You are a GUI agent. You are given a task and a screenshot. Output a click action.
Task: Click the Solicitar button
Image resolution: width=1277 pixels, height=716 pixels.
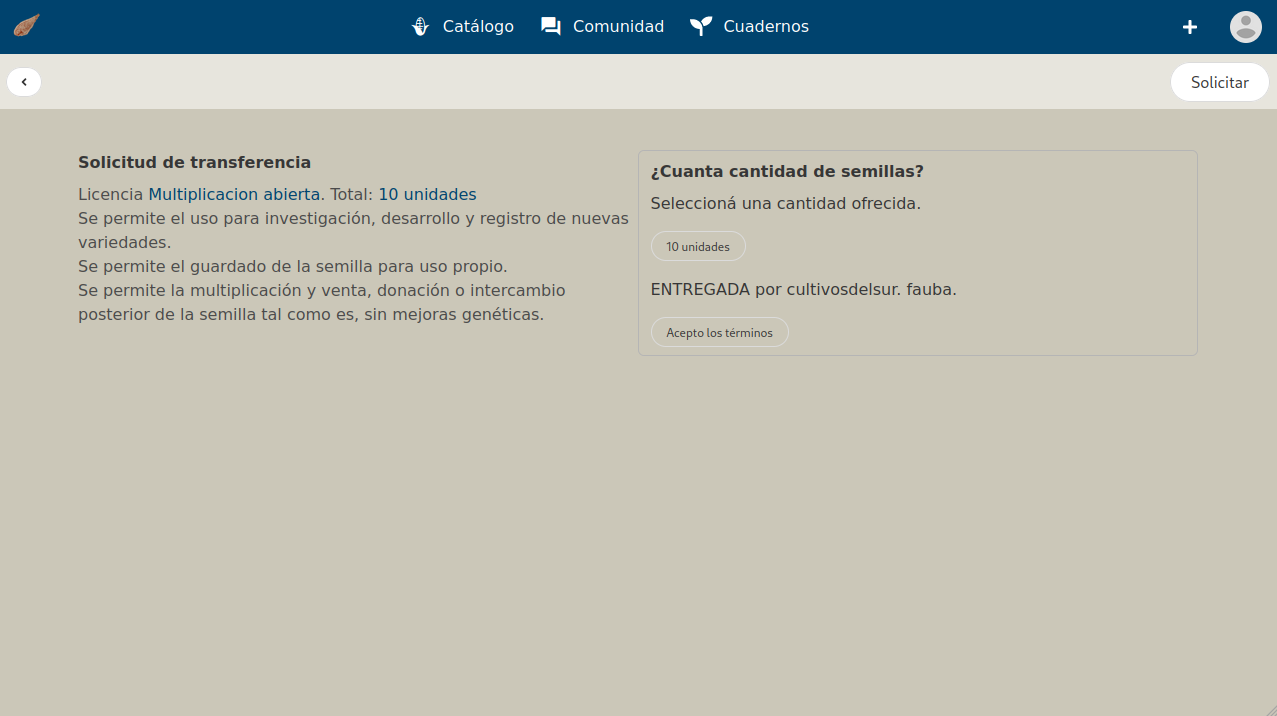pyautogui.click(x=1220, y=82)
